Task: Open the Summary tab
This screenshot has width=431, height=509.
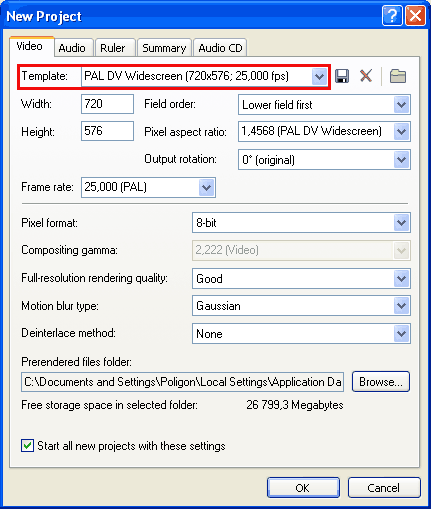Action: point(164,48)
